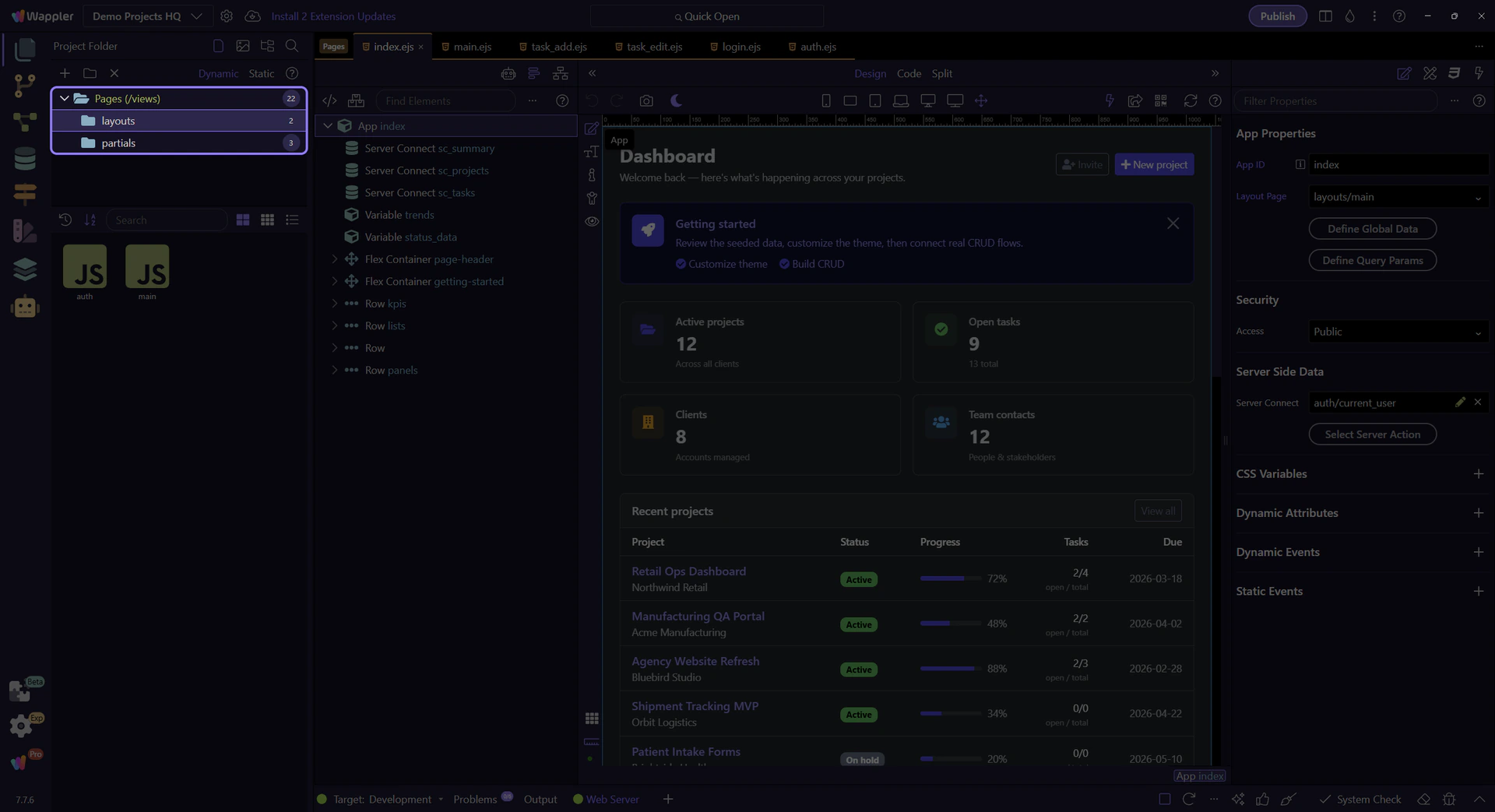Click the Find Elements search field
Viewport: 1495px width, 812px height.
point(445,101)
